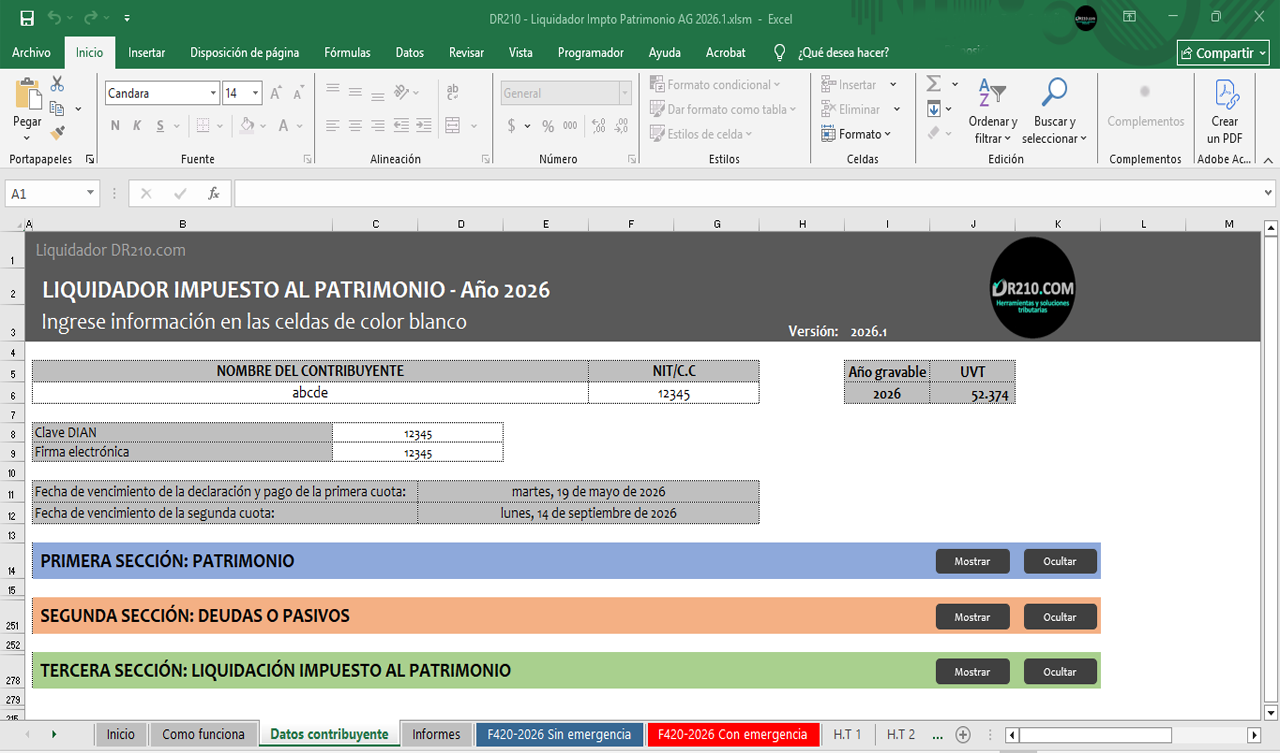Click the Cut scissors icon
The image size is (1280, 753).
[x=57, y=84]
